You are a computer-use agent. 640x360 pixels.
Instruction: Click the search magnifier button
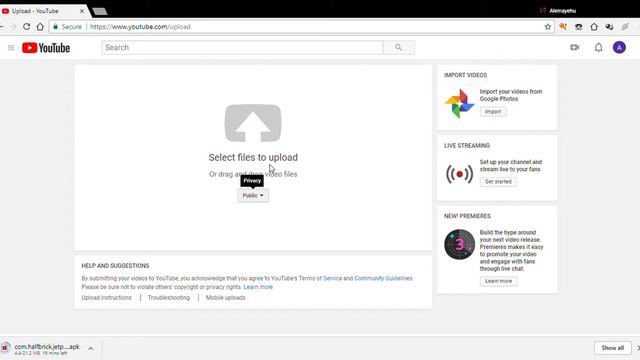pos(398,47)
